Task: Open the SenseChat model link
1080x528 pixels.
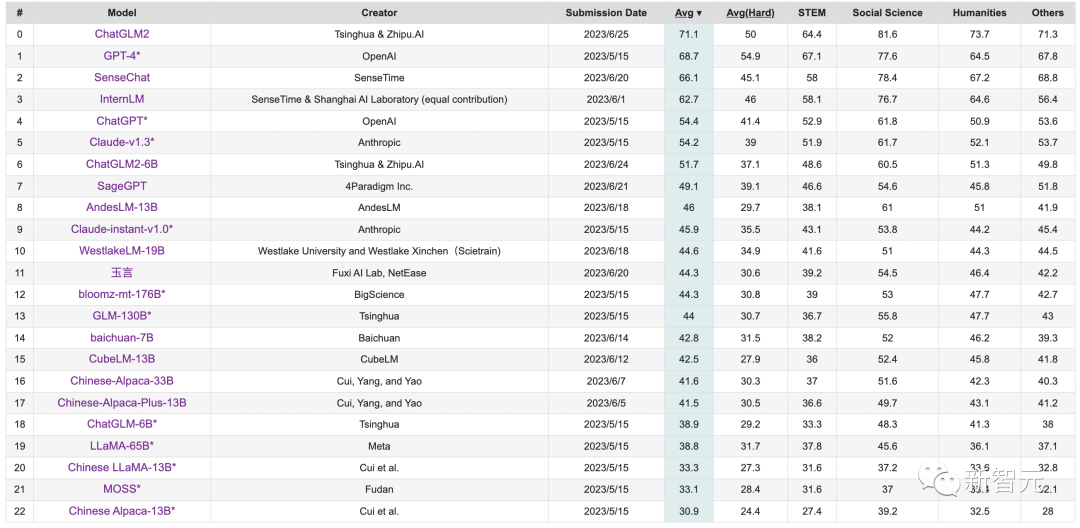Action: [122, 77]
